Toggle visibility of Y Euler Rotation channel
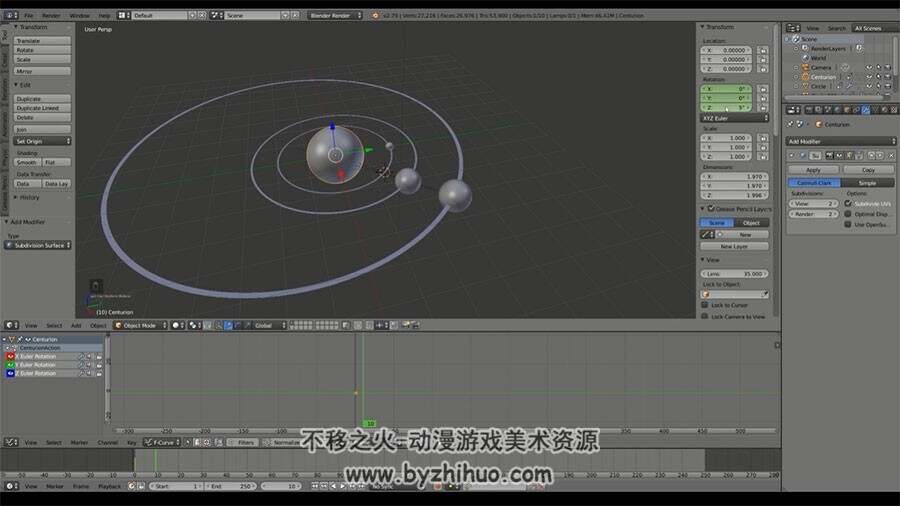This screenshot has width=900, height=506. (x=10, y=364)
